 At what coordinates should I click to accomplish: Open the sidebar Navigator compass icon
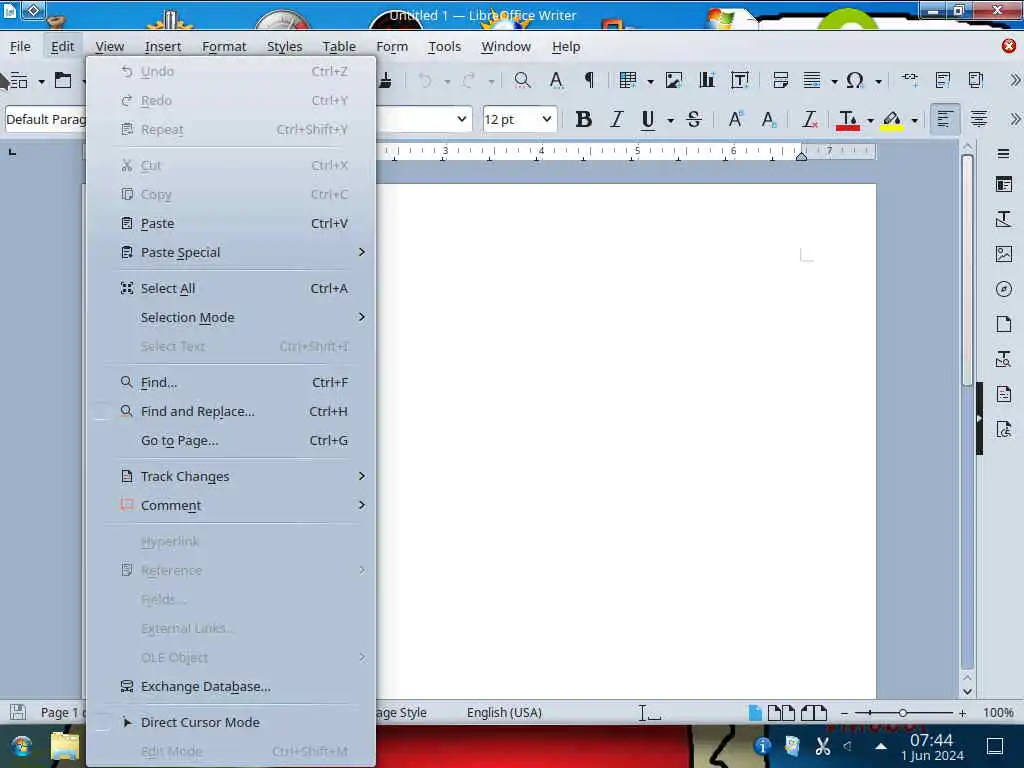coord(1004,289)
